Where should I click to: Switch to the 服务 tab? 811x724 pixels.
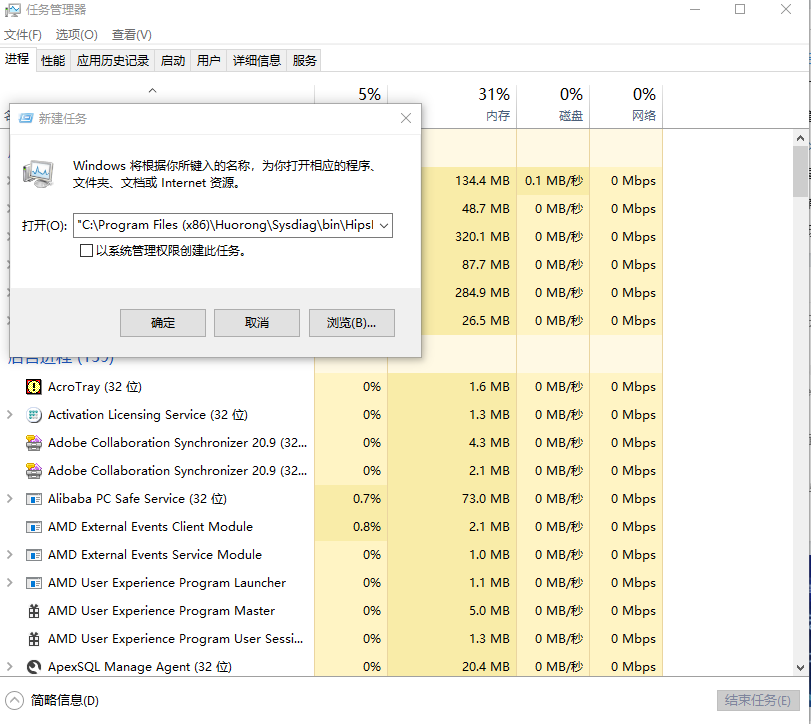point(304,61)
